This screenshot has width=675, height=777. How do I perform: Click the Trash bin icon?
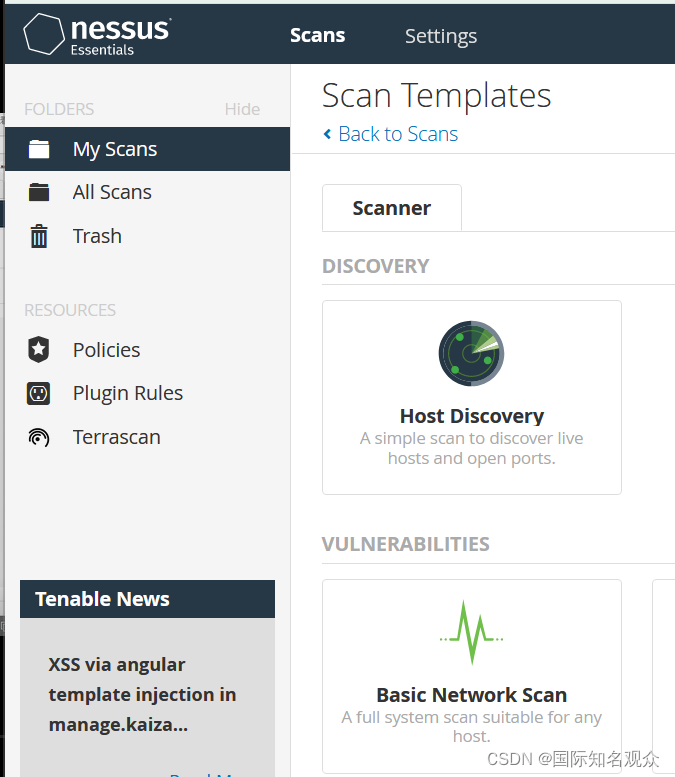[39, 236]
